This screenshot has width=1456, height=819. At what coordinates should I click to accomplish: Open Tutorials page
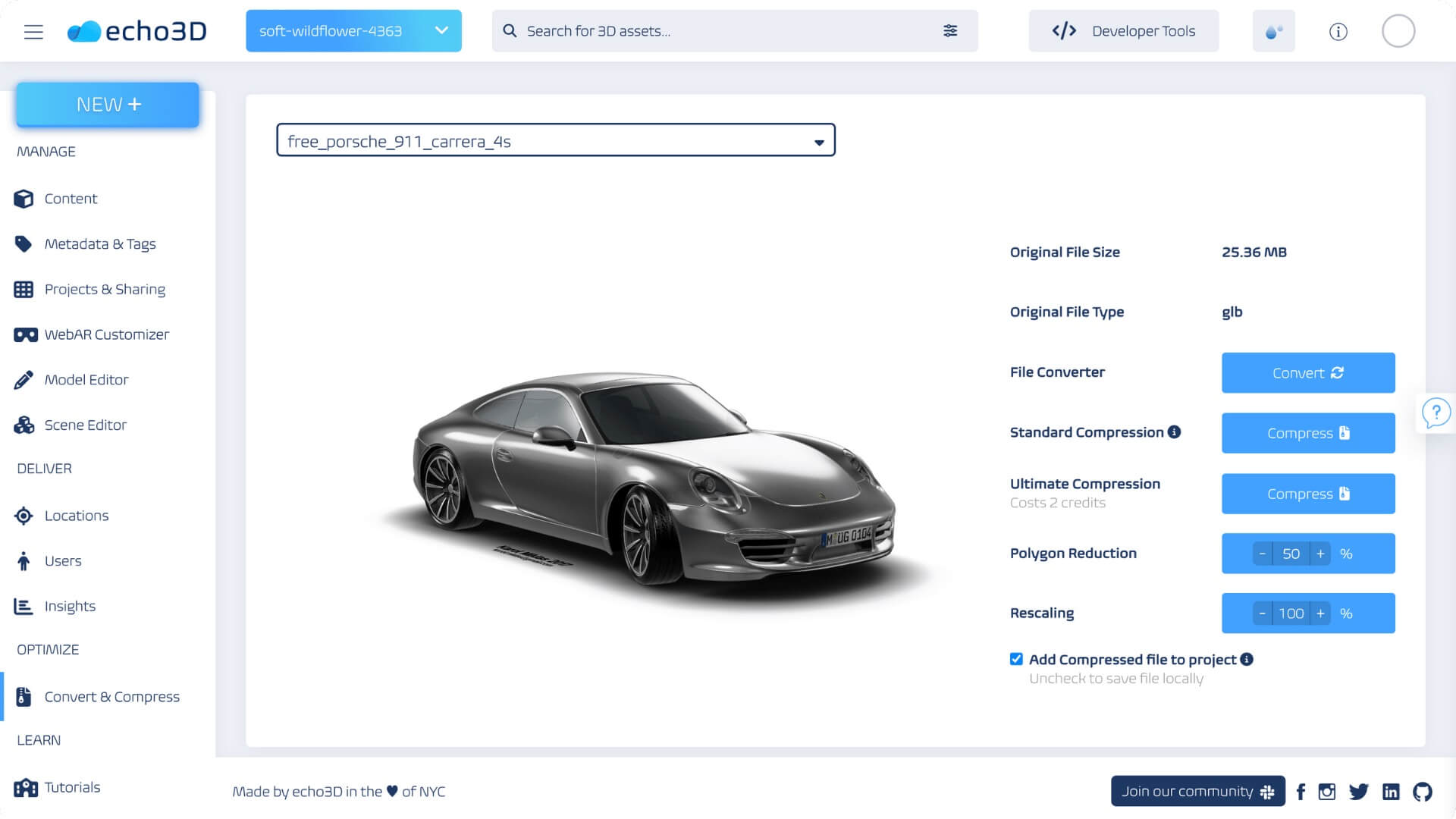pos(72,787)
